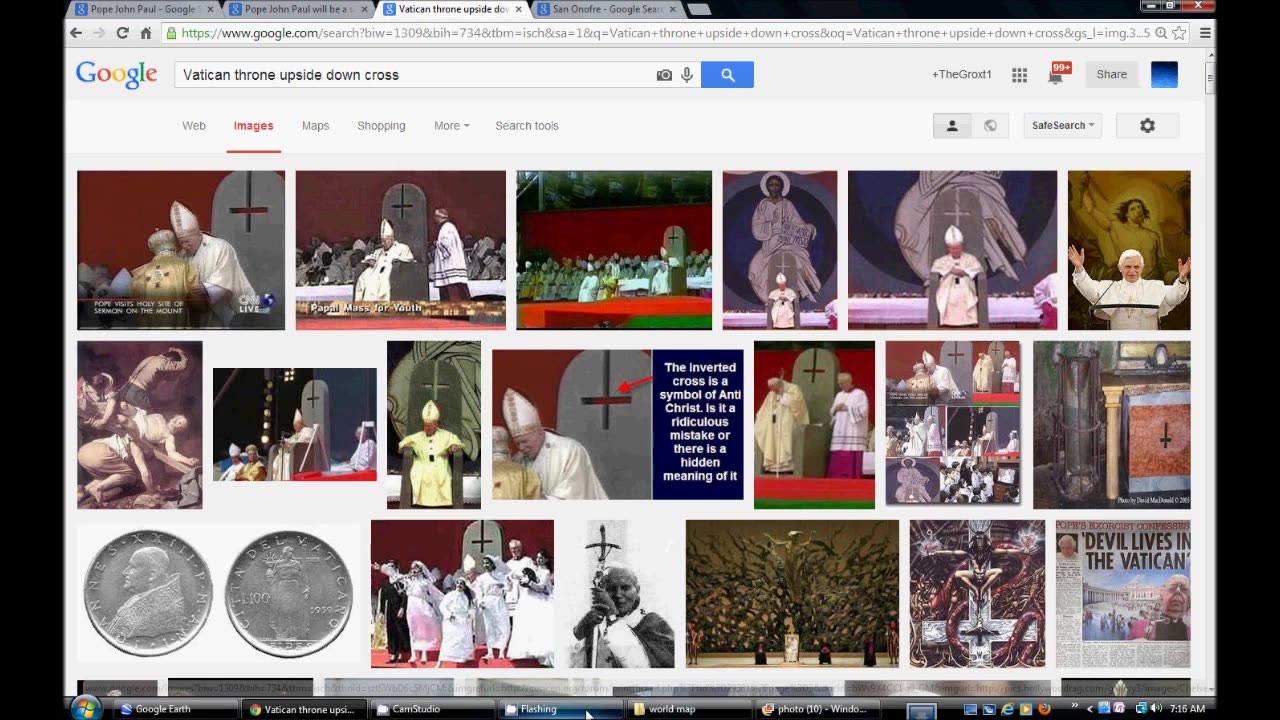
Task: Hide personal results with globe icon
Action: [x=990, y=126]
